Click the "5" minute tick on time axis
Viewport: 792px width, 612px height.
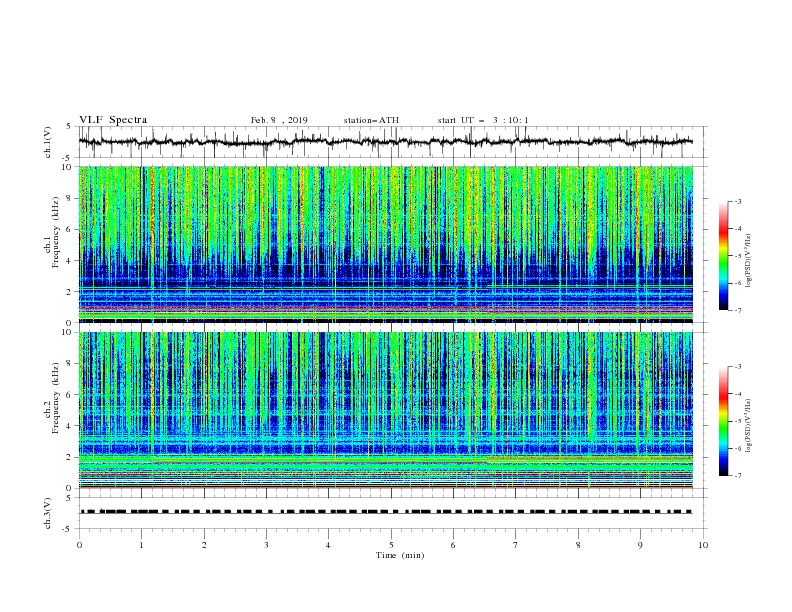391,545
